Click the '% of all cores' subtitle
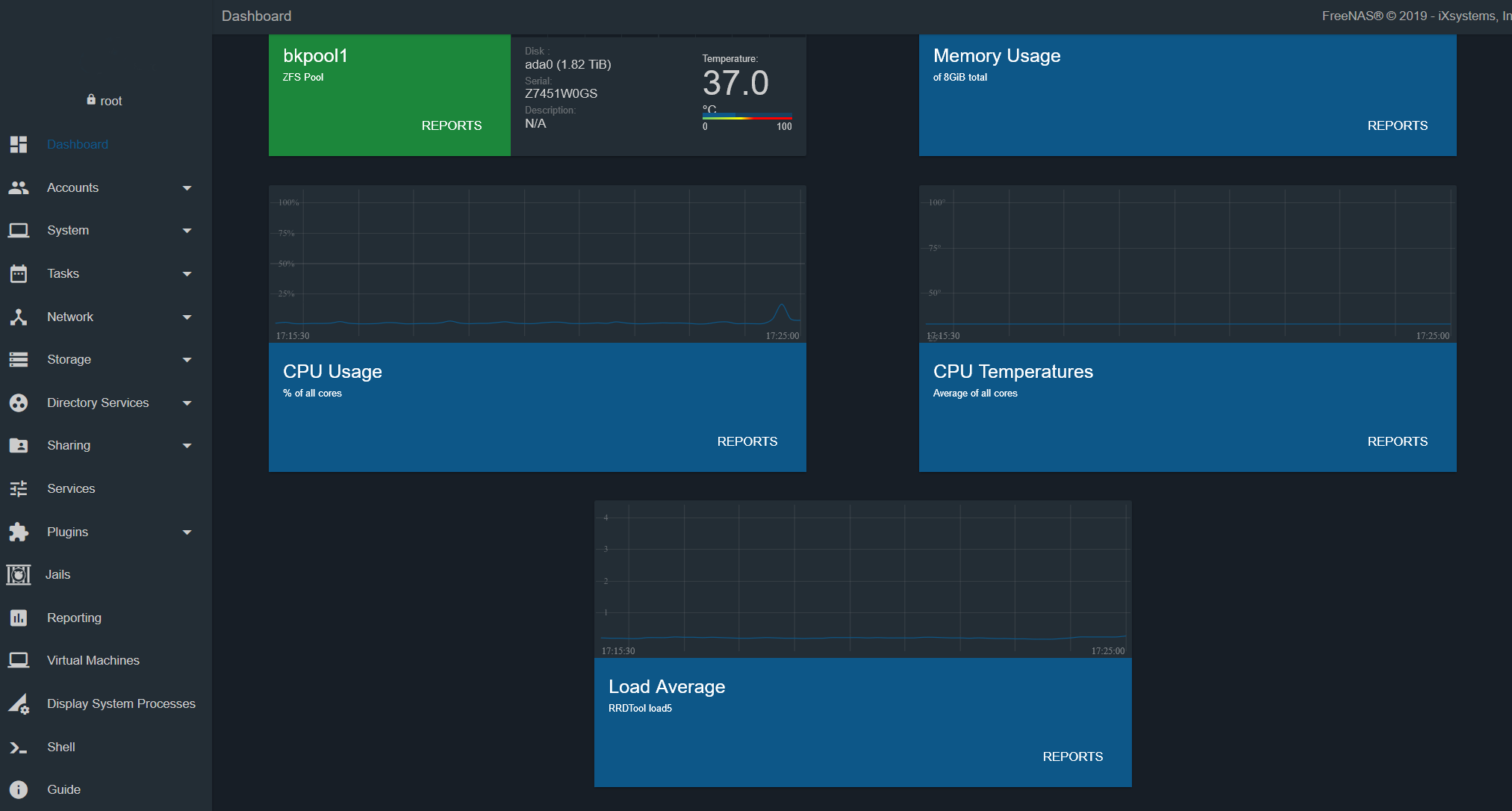Viewport: 1512px width, 811px height. 312,393
